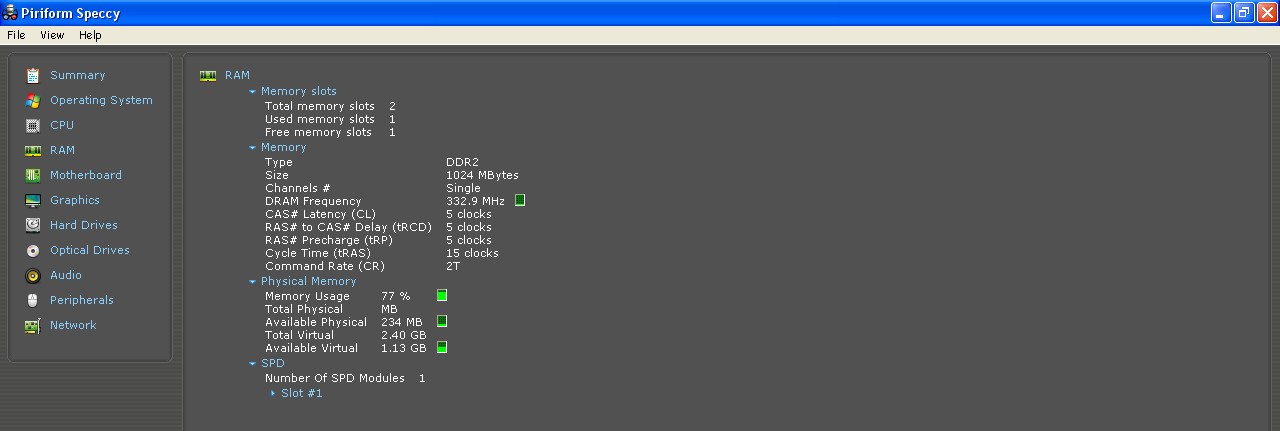Click the green indicator beside Memory Usage
The width and height of the screenshot is (1280, 431).
click(x=442, y=295)
